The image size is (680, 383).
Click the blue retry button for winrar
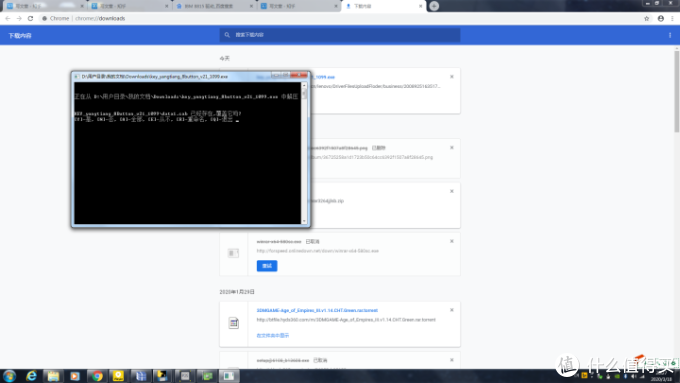[267, 266]
